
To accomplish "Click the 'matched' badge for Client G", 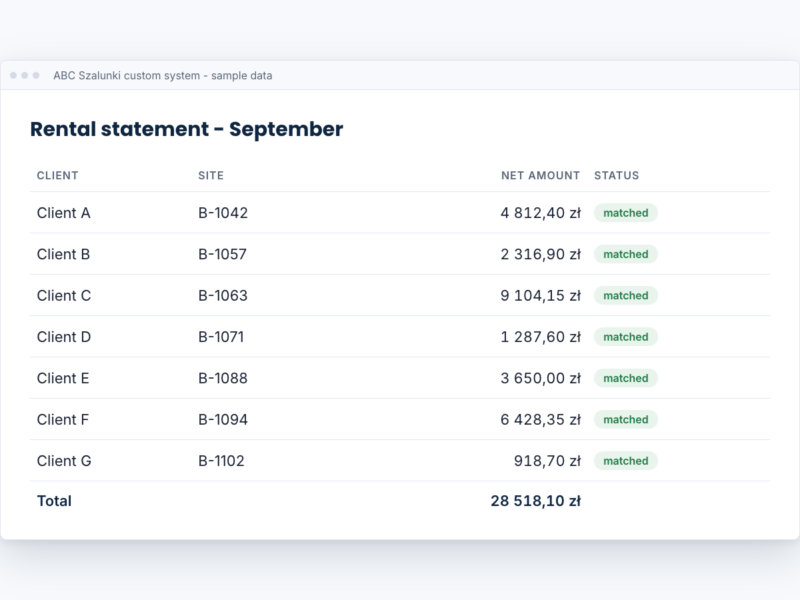I will tap(626, 461).
